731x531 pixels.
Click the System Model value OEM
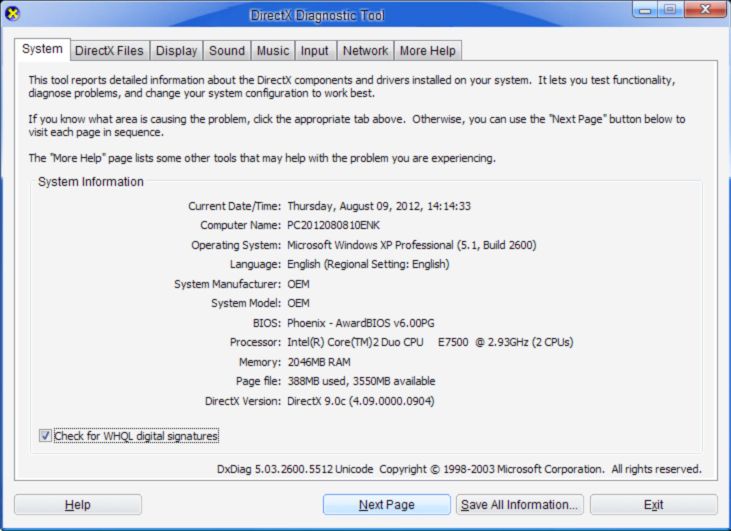pos(298,303)
